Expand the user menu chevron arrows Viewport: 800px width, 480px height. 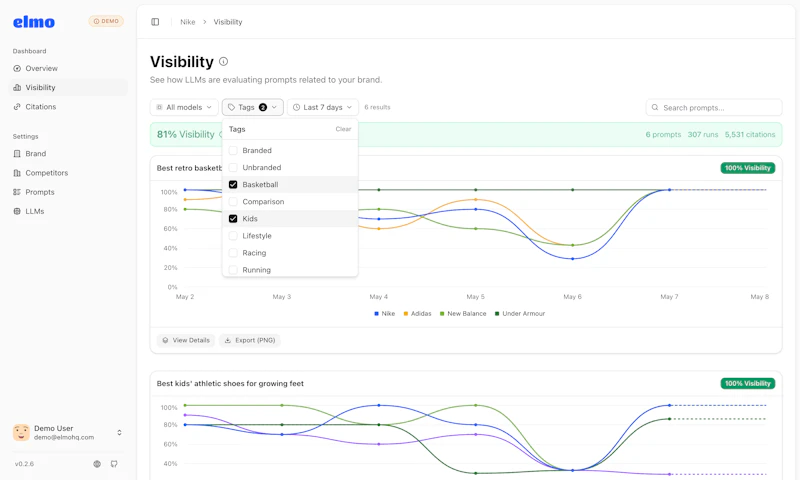(119, 433)
